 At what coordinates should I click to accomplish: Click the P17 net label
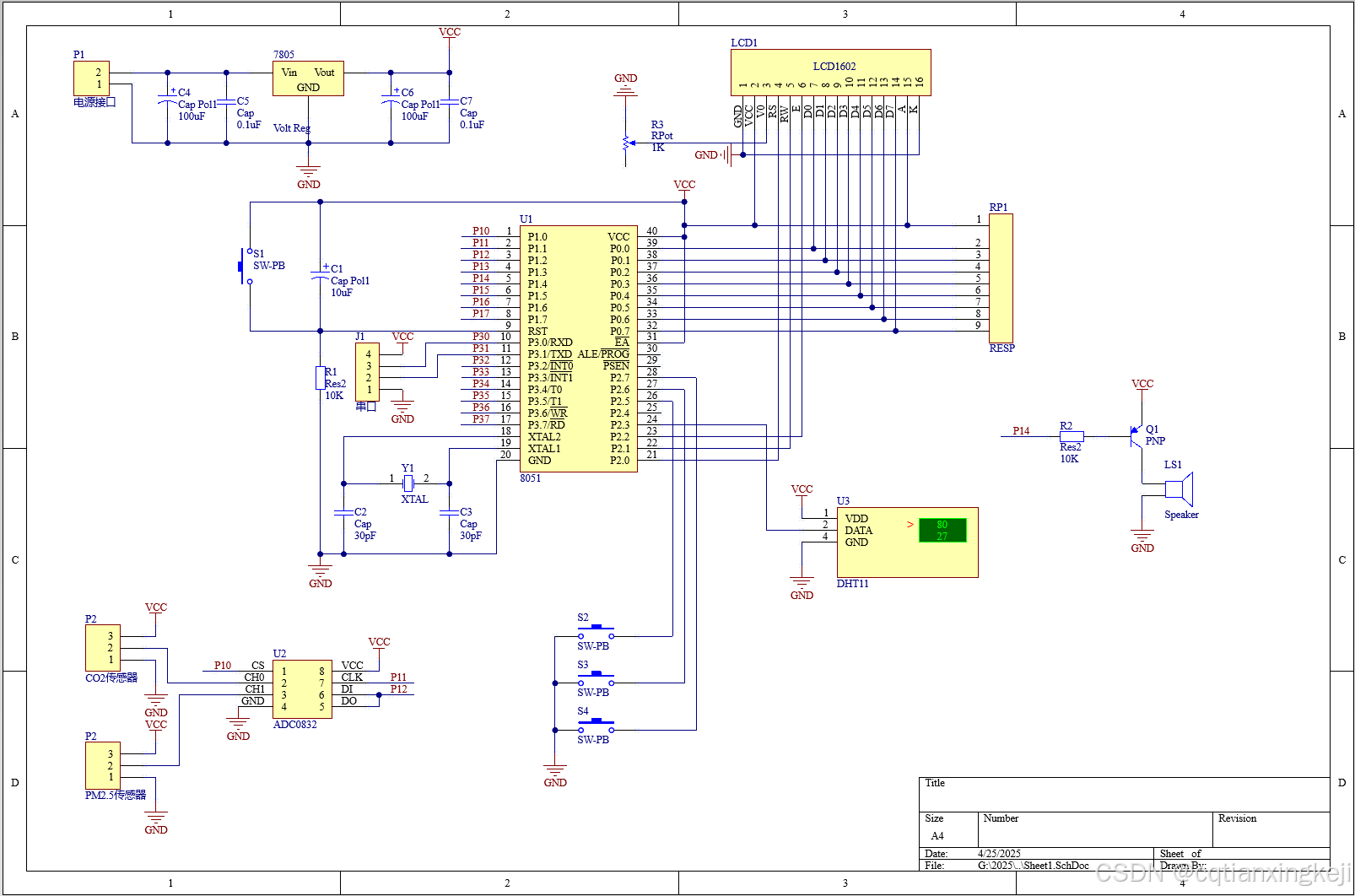pyautogui.click(x=481, y=313)
